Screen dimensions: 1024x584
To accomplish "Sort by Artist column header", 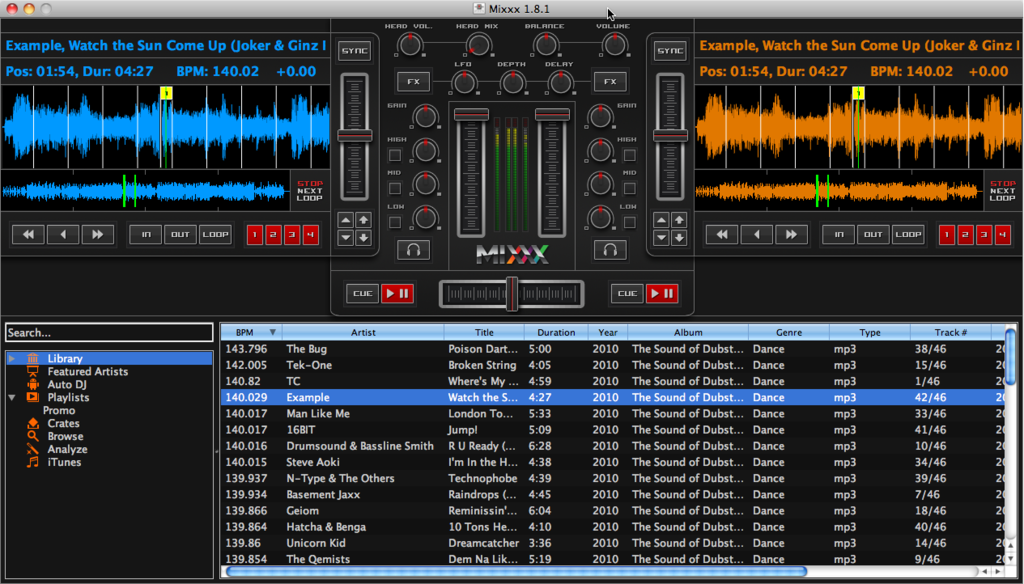I will (x=363, y=333).
